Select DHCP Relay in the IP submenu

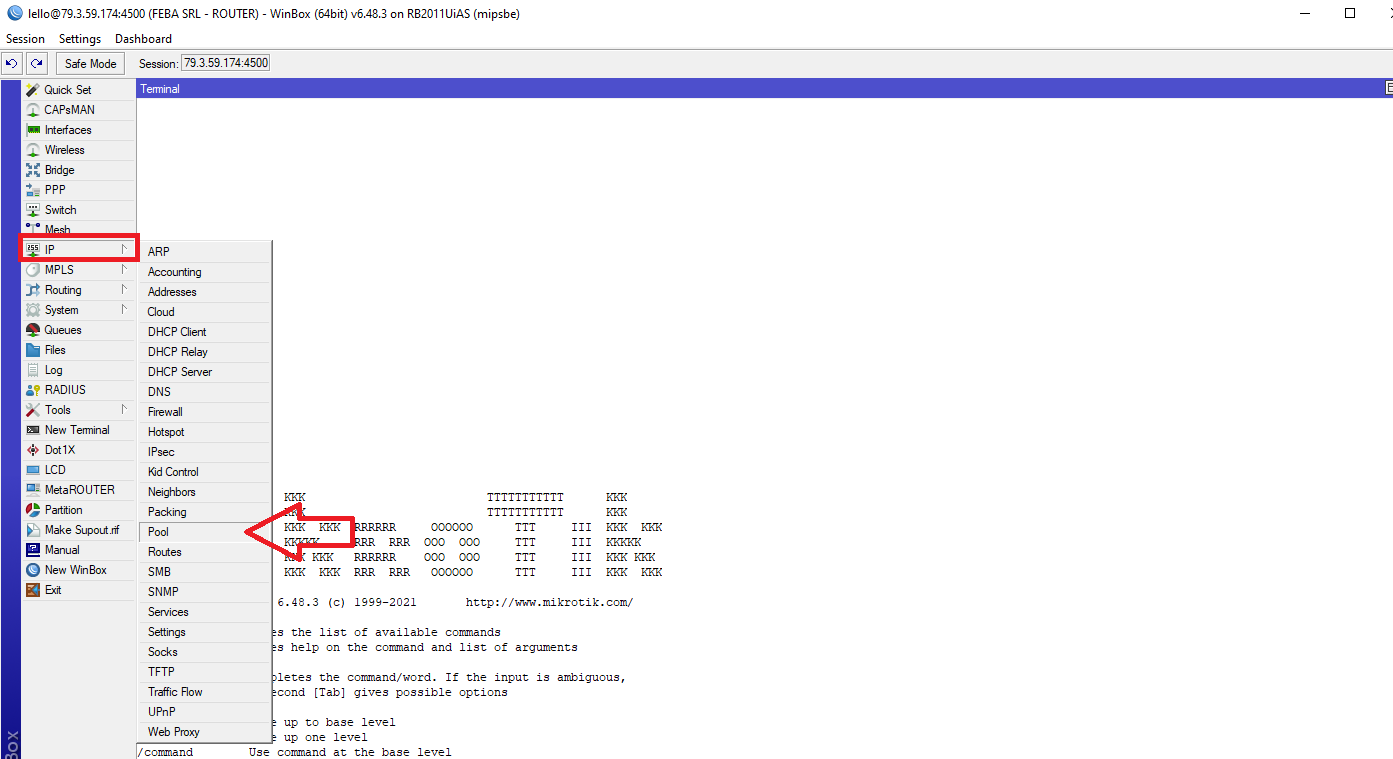click(x=205, y=352)
